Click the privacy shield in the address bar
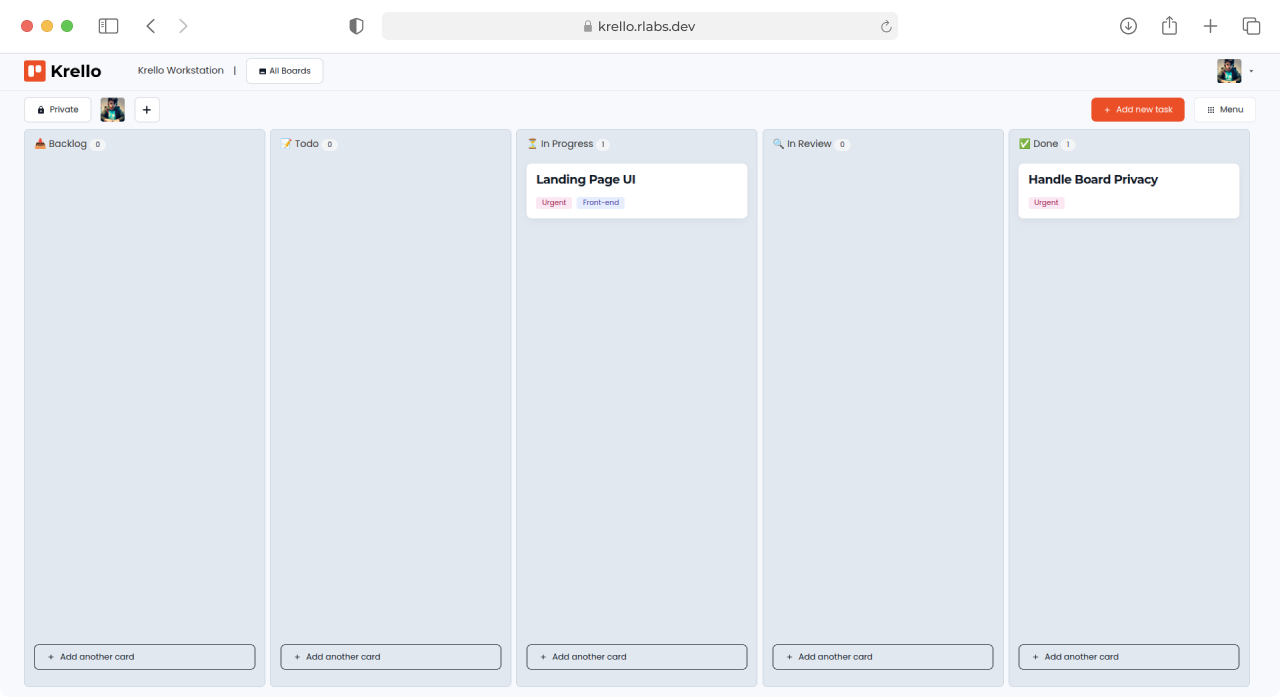 point(356,25)
